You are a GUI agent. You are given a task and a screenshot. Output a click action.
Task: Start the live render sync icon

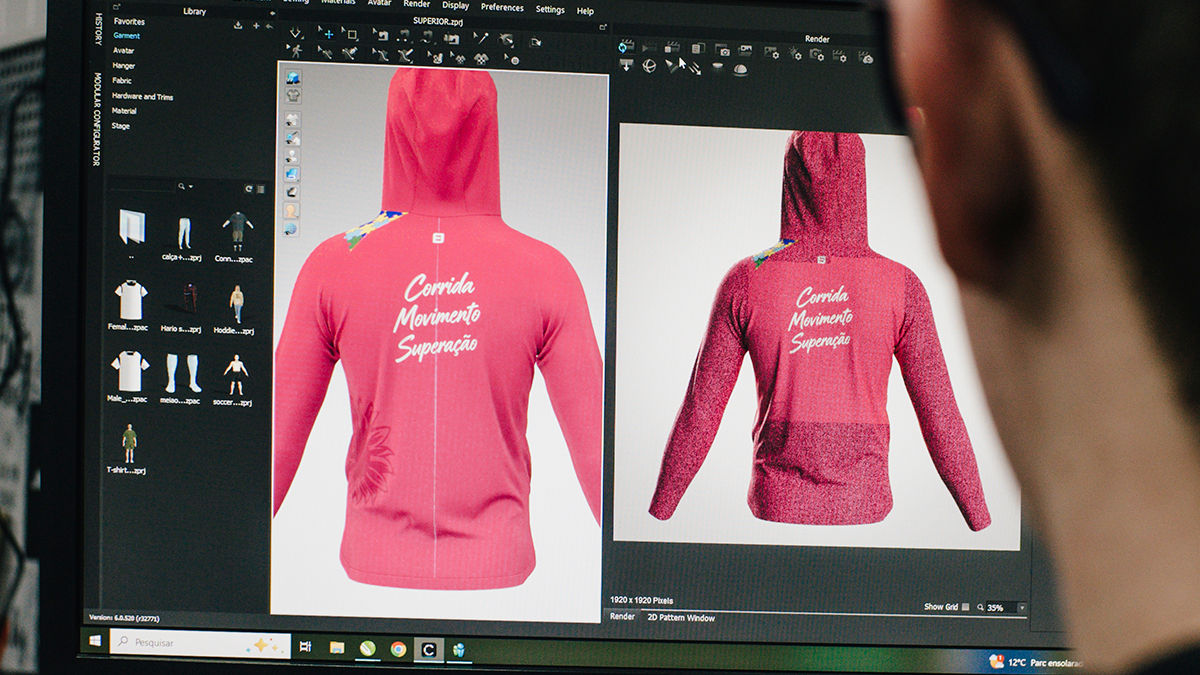point(625,46)
